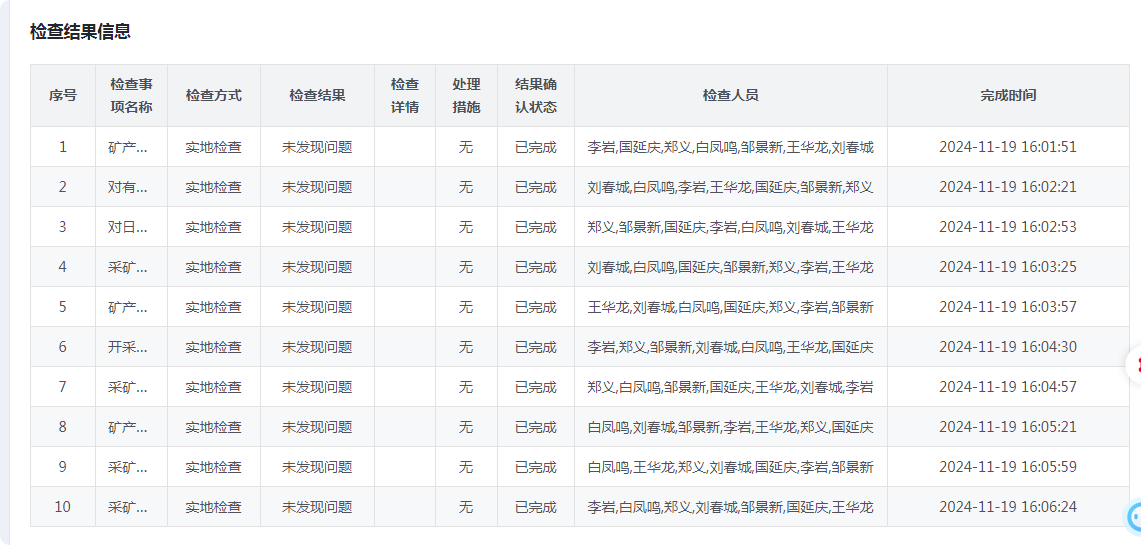Open the blue chat assistant floating icon
Viewport: 1141px width, 545px height.
1134,517
